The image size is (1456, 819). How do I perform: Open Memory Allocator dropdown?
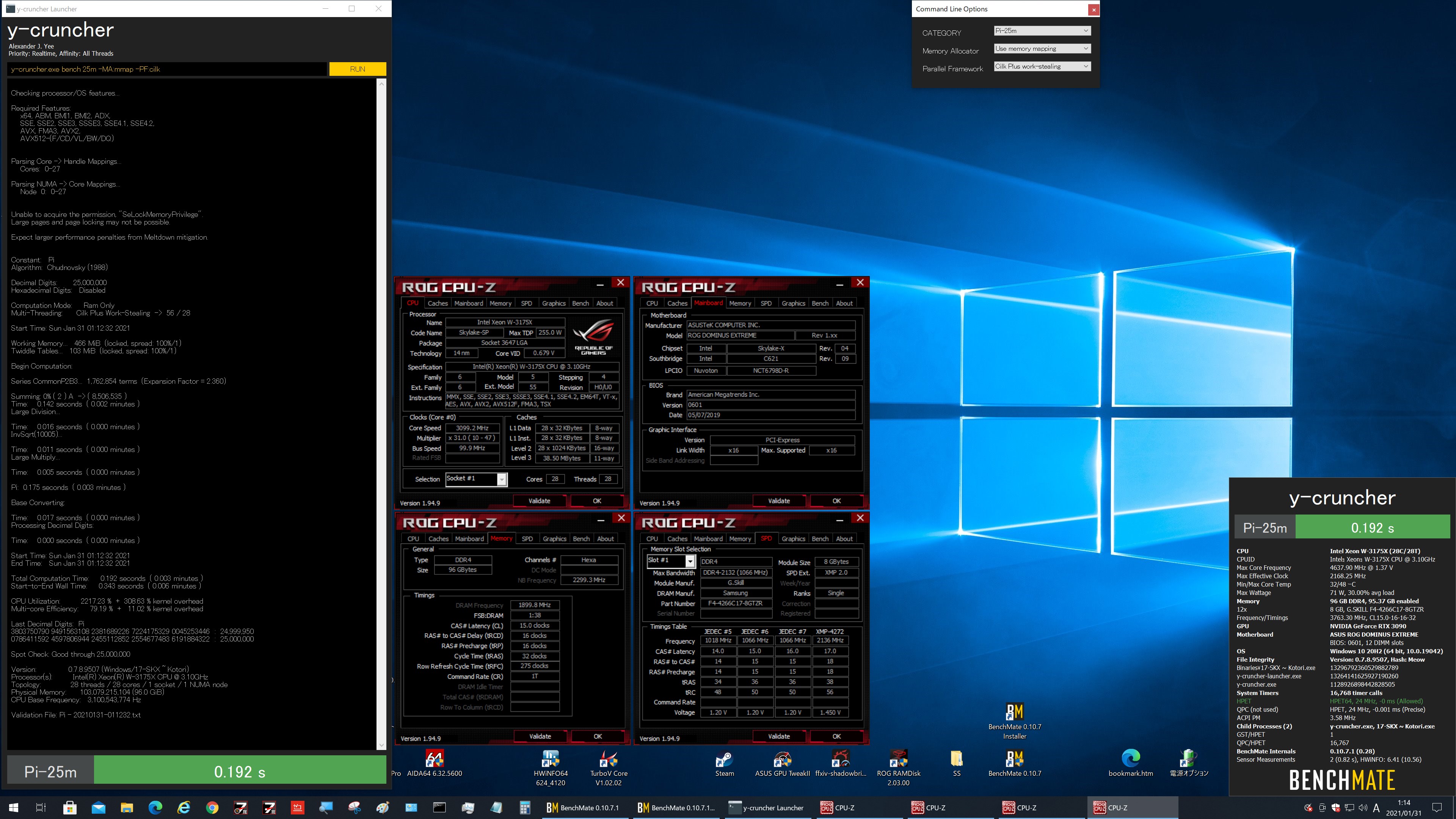1042,49
